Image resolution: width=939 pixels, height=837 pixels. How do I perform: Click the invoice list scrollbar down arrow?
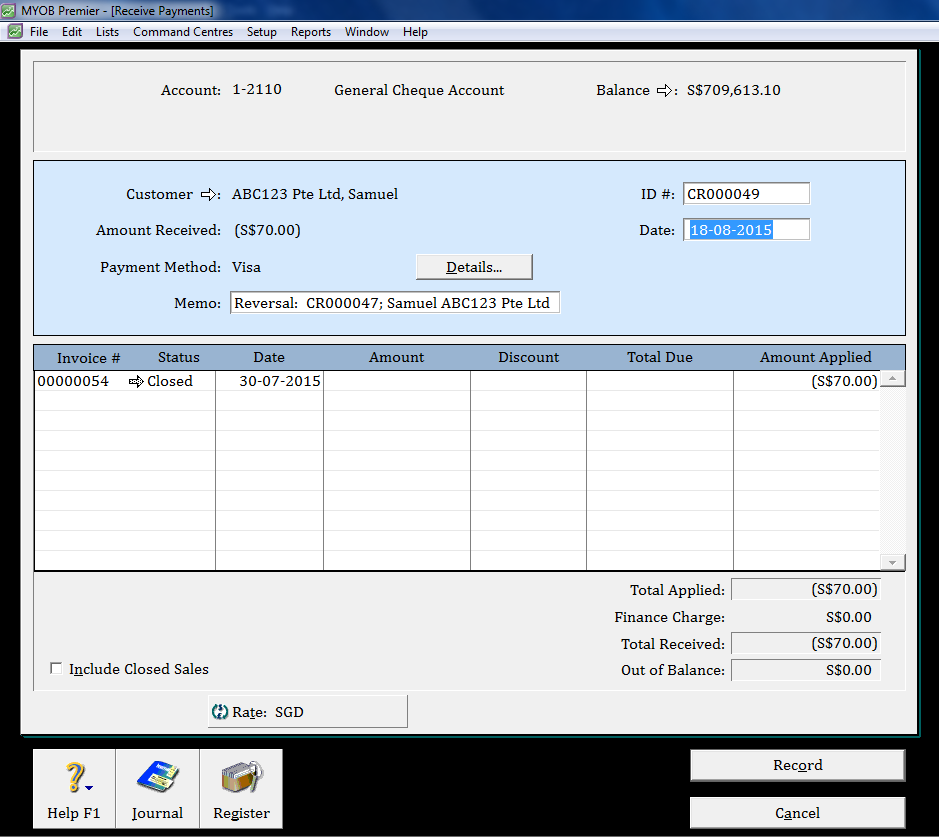pyautogui.click(x=892, y=562)
